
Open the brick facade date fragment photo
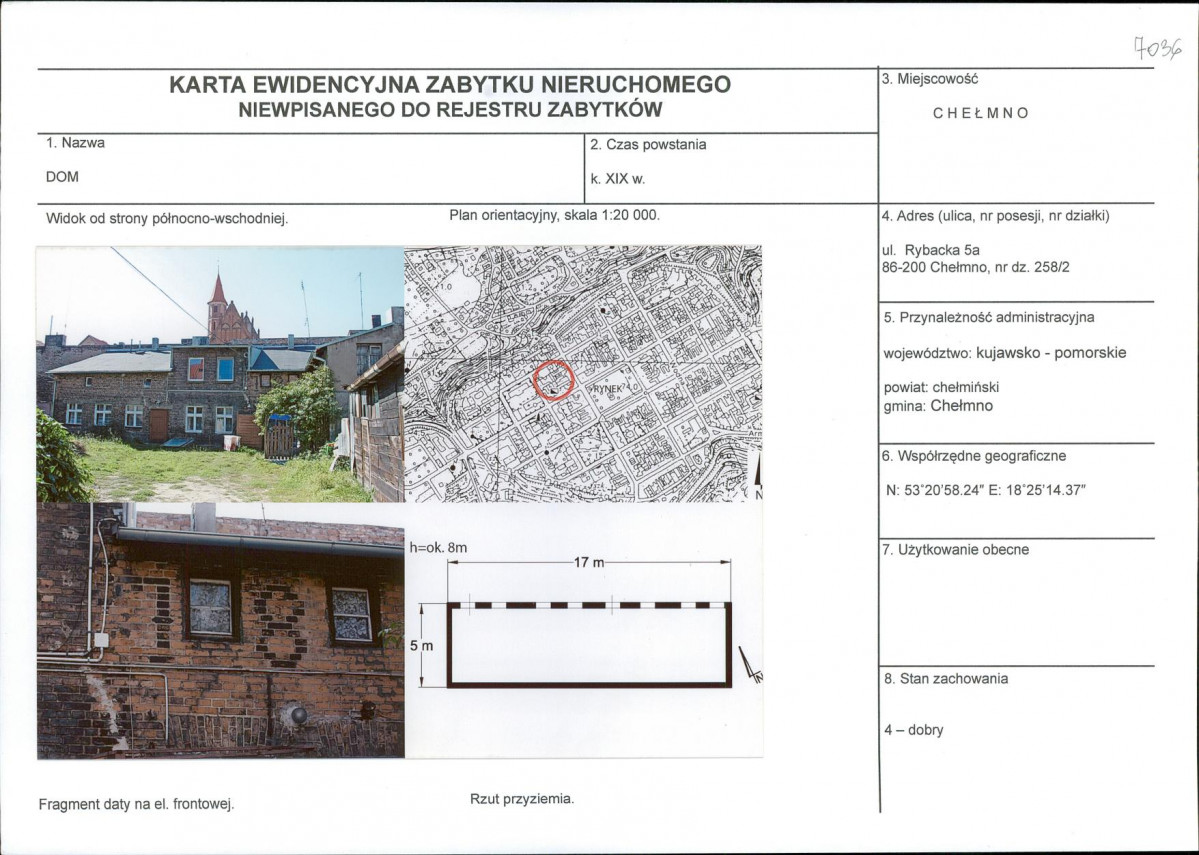pos(220,630)
